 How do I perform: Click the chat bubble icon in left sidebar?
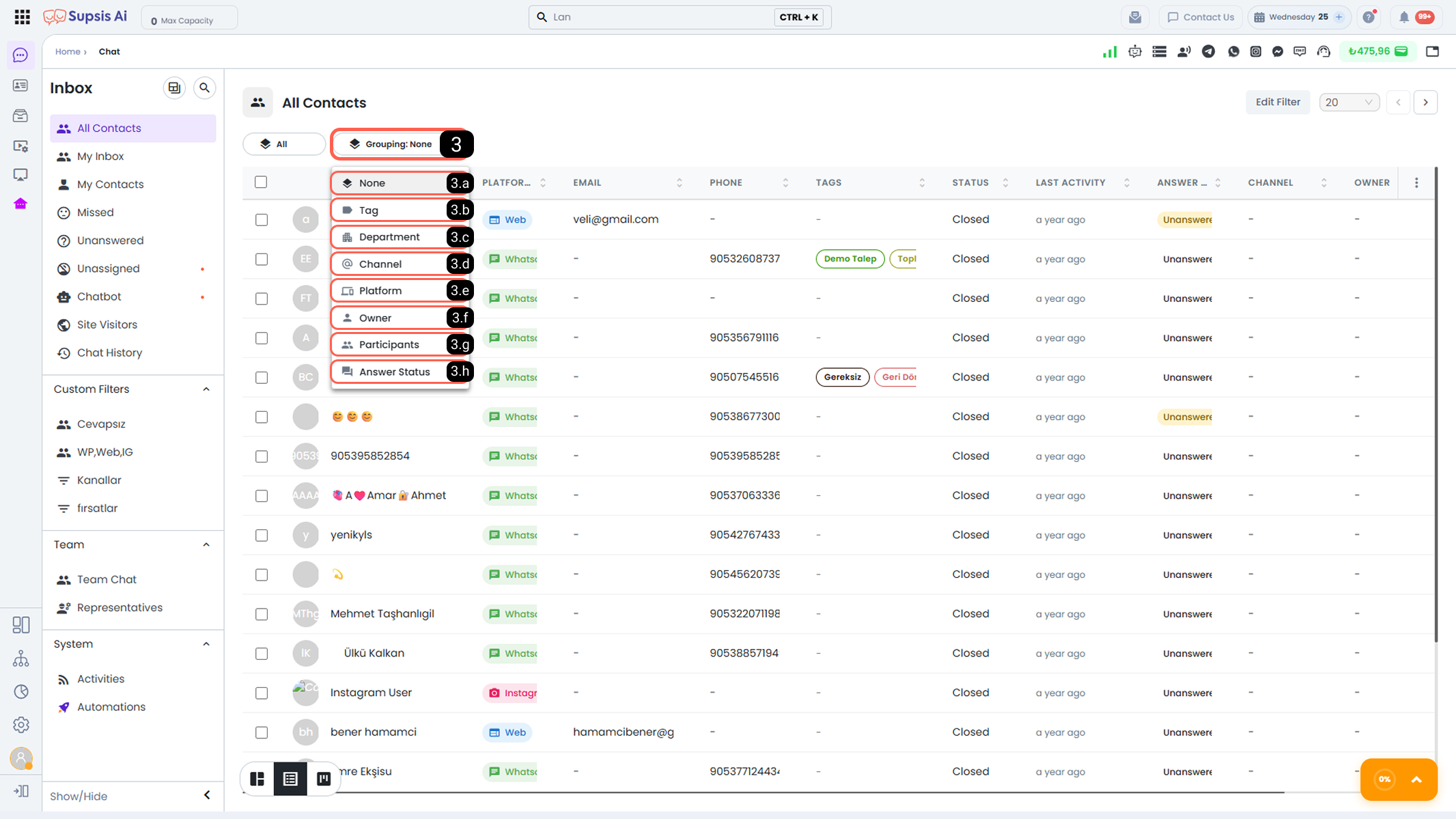coord(20,55)
